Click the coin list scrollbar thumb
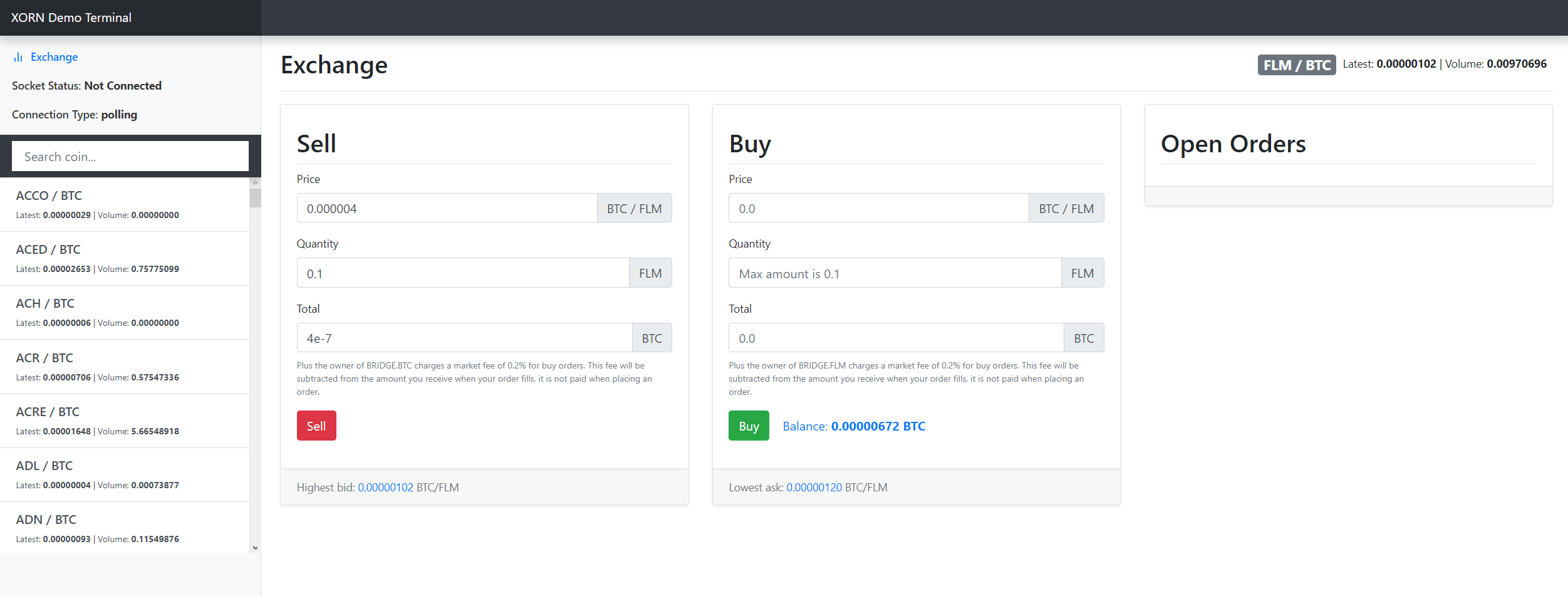 pyautogui.click(x=255, y=197)
